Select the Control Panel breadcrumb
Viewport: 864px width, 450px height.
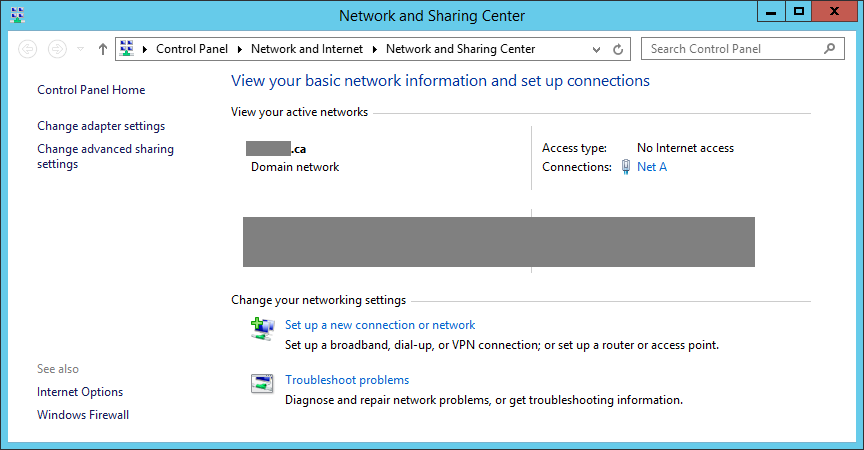(x=192, y=49)
